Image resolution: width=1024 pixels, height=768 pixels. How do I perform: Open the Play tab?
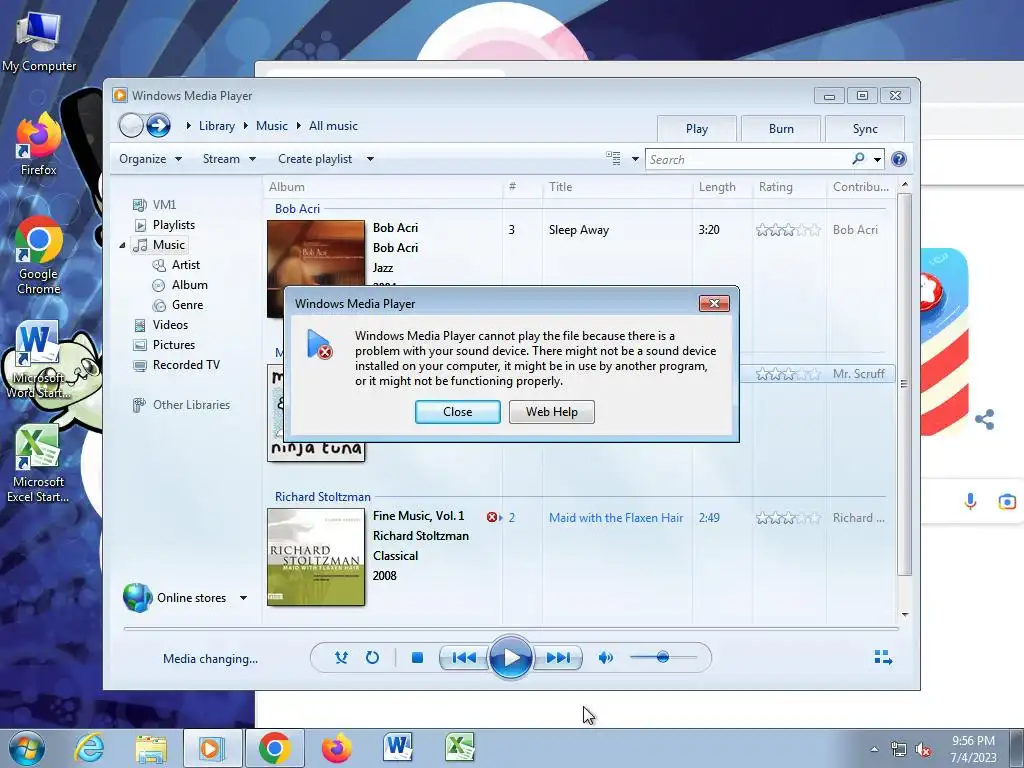coord(697,129)
